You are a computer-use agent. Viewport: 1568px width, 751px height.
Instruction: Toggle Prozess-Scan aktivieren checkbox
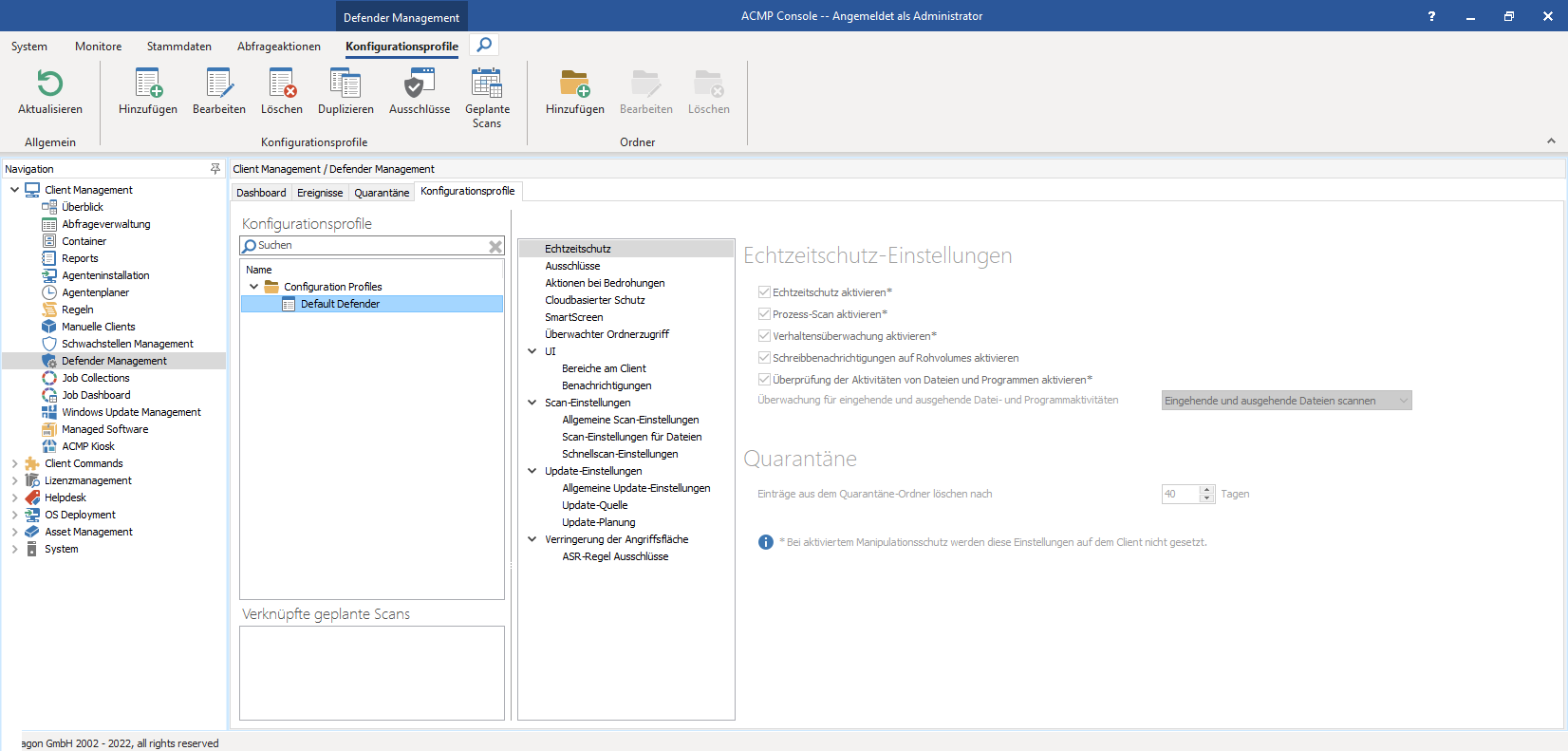click(764, 314)
